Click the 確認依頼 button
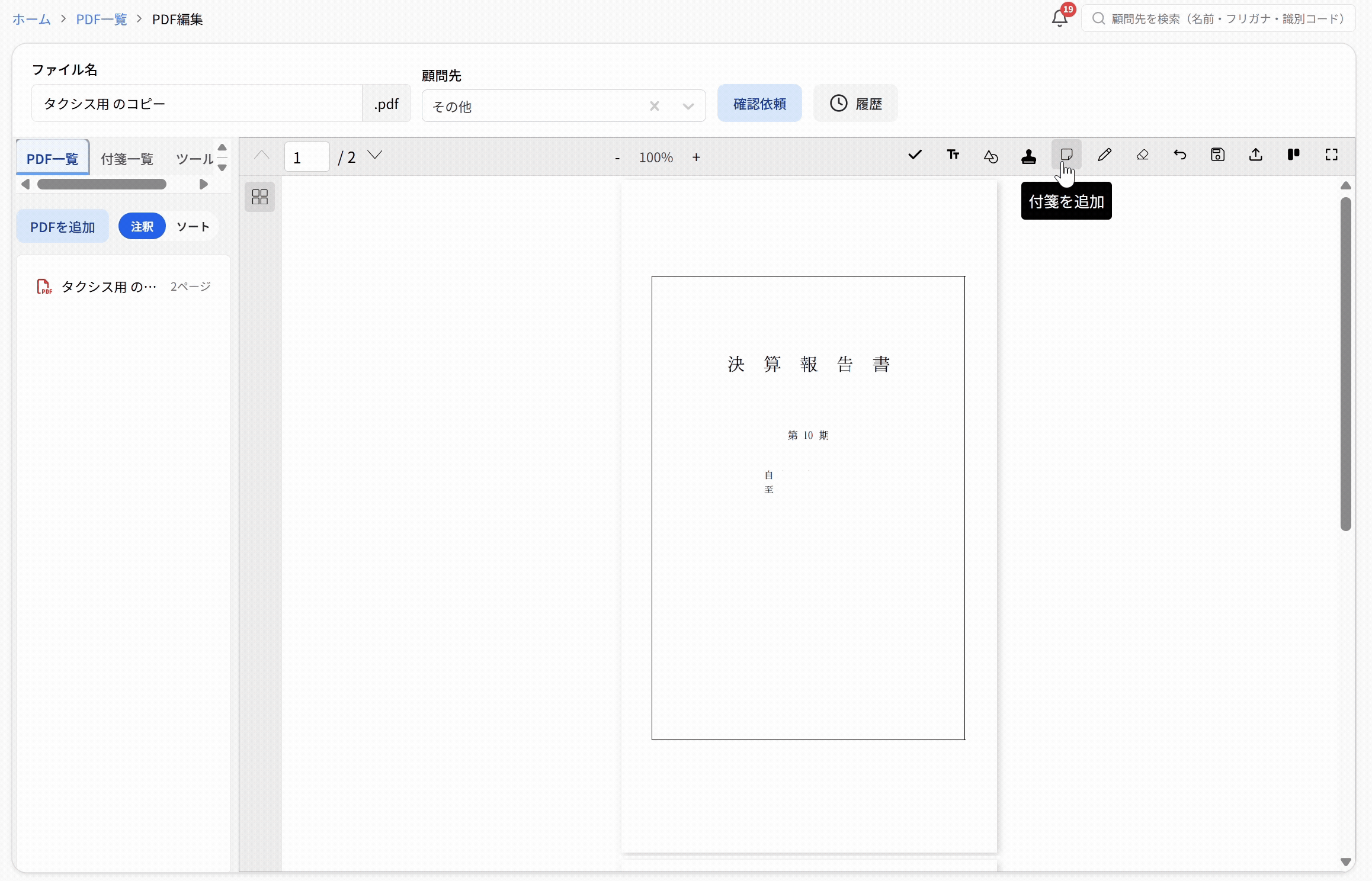The image size is (1372, 881). (x=759, y=104)
